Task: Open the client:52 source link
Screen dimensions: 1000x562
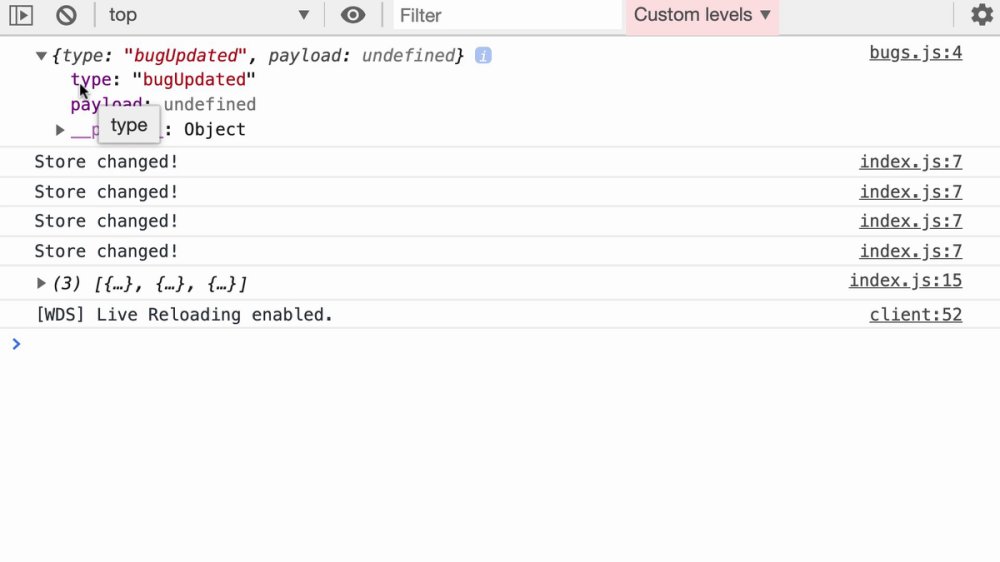Action: click(x=915, y=314)
